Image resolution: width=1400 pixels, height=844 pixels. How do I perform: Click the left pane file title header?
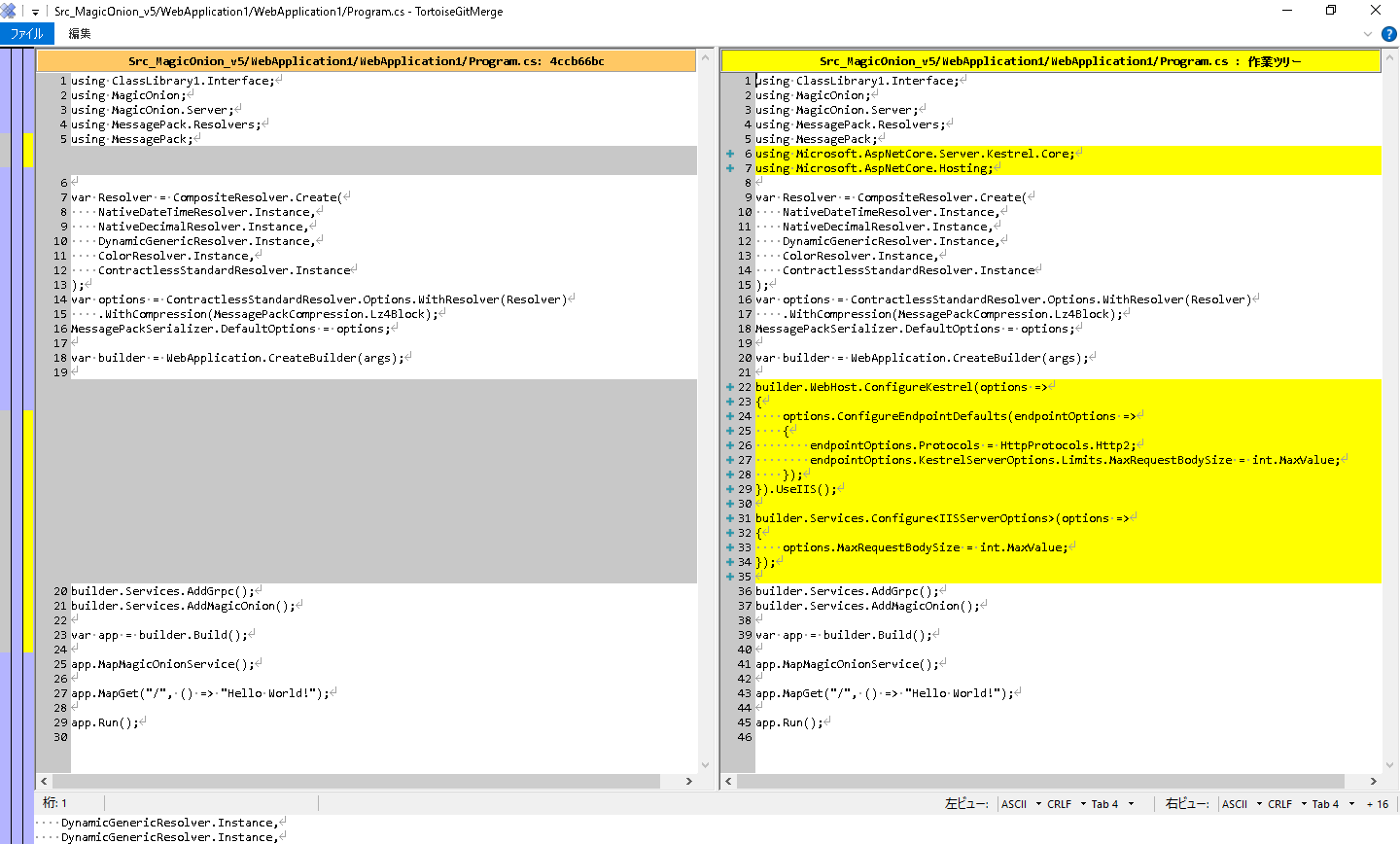tap(367, 61)
